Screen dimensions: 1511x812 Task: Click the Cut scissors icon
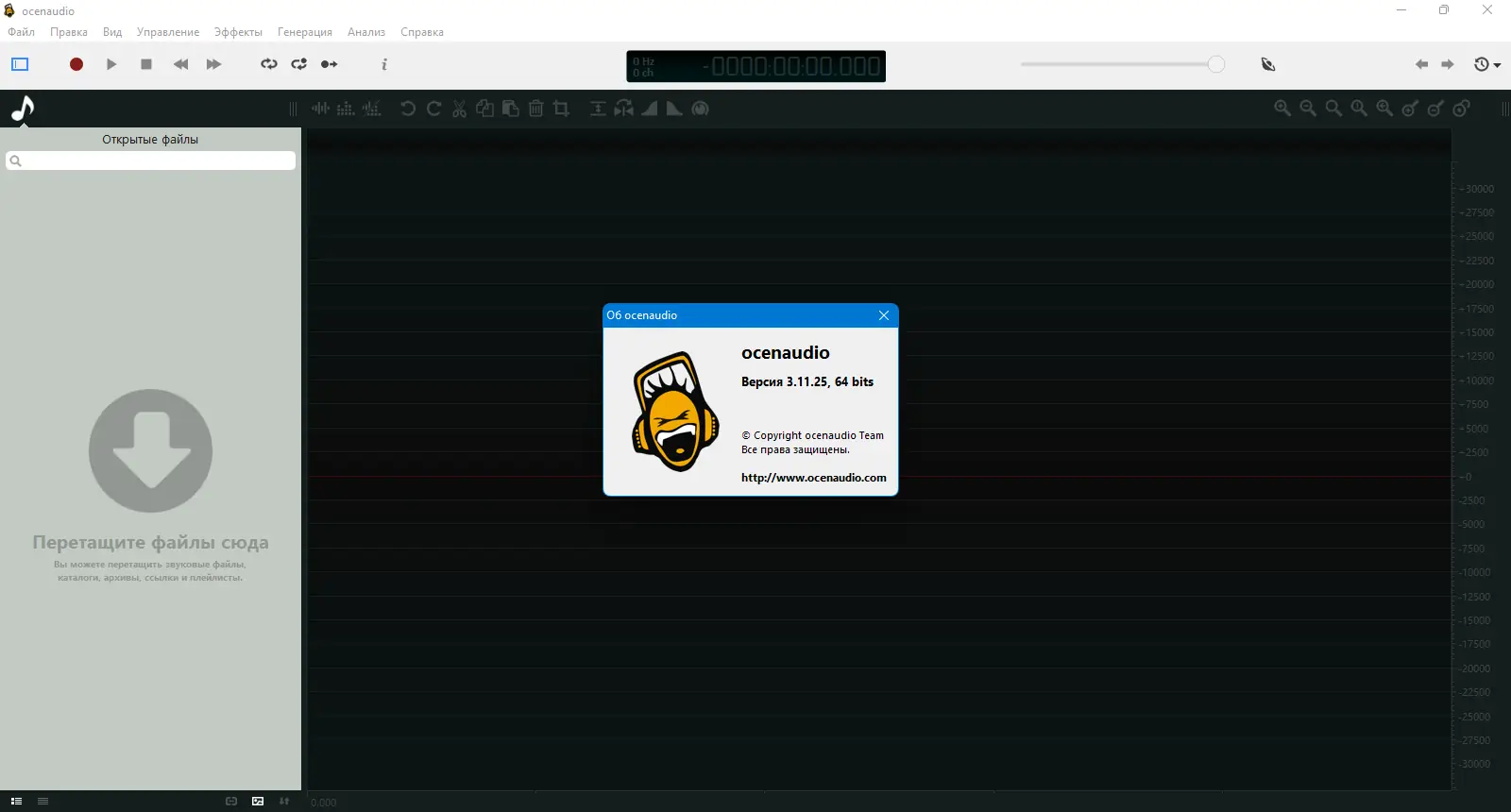tap(459, 109)
